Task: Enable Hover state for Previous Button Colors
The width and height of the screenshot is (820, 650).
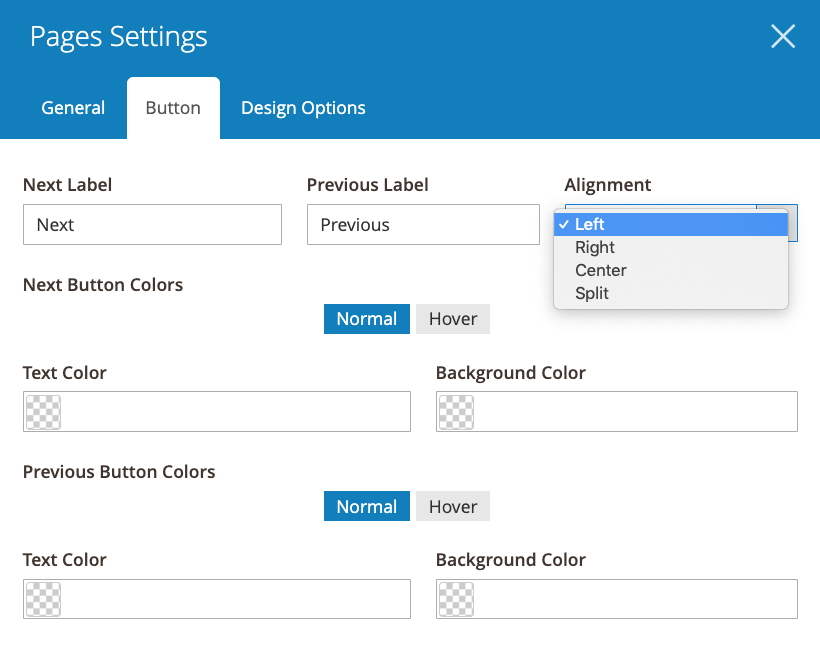Action: 452,506
